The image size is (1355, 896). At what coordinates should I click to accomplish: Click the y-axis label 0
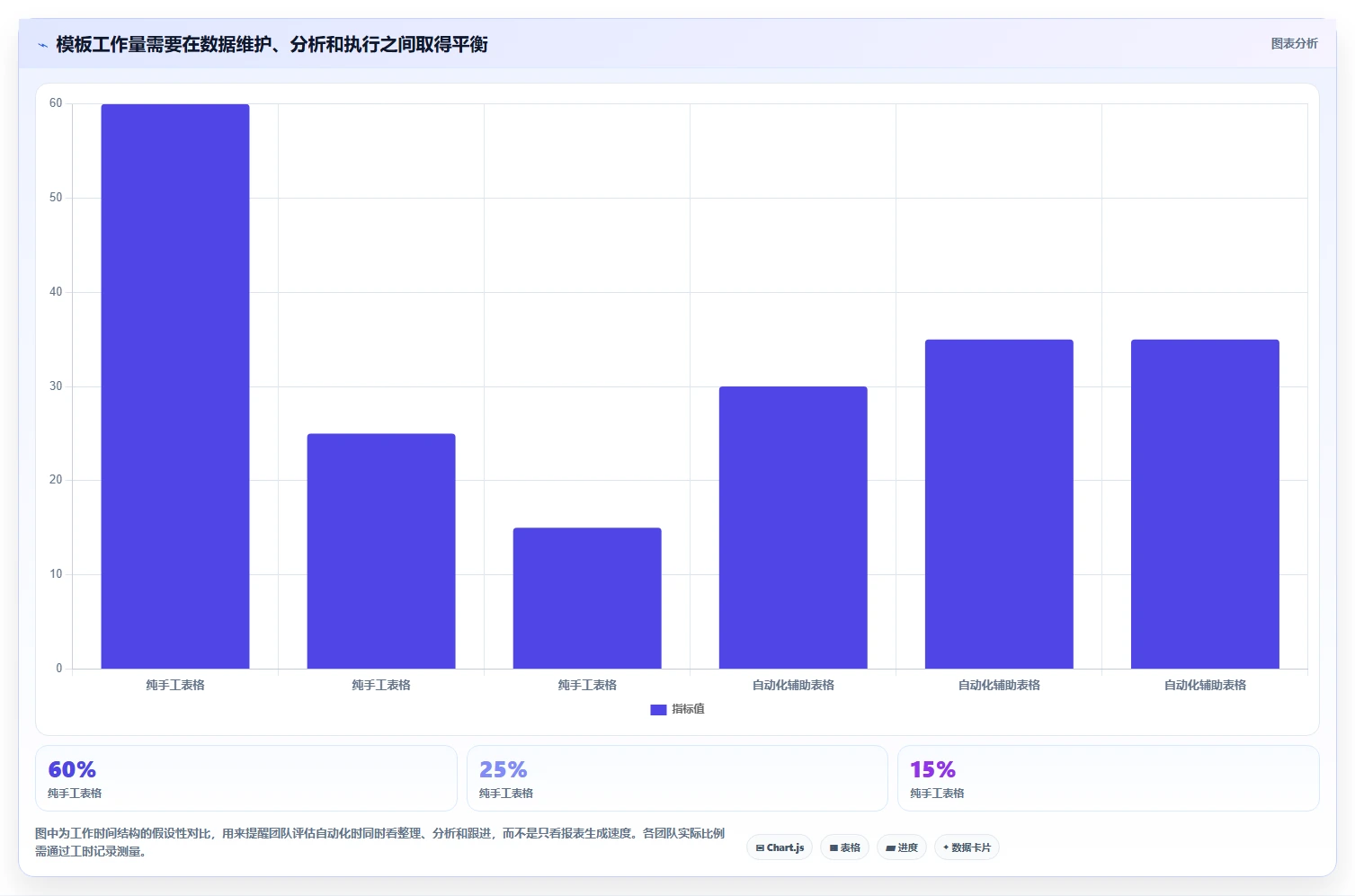59,669
